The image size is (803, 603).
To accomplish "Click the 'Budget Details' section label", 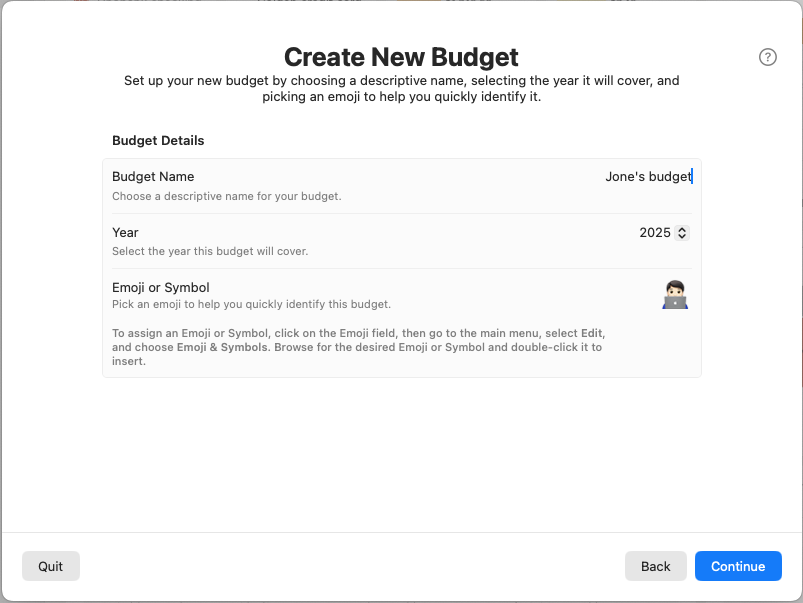I will (x=158, y=140).
